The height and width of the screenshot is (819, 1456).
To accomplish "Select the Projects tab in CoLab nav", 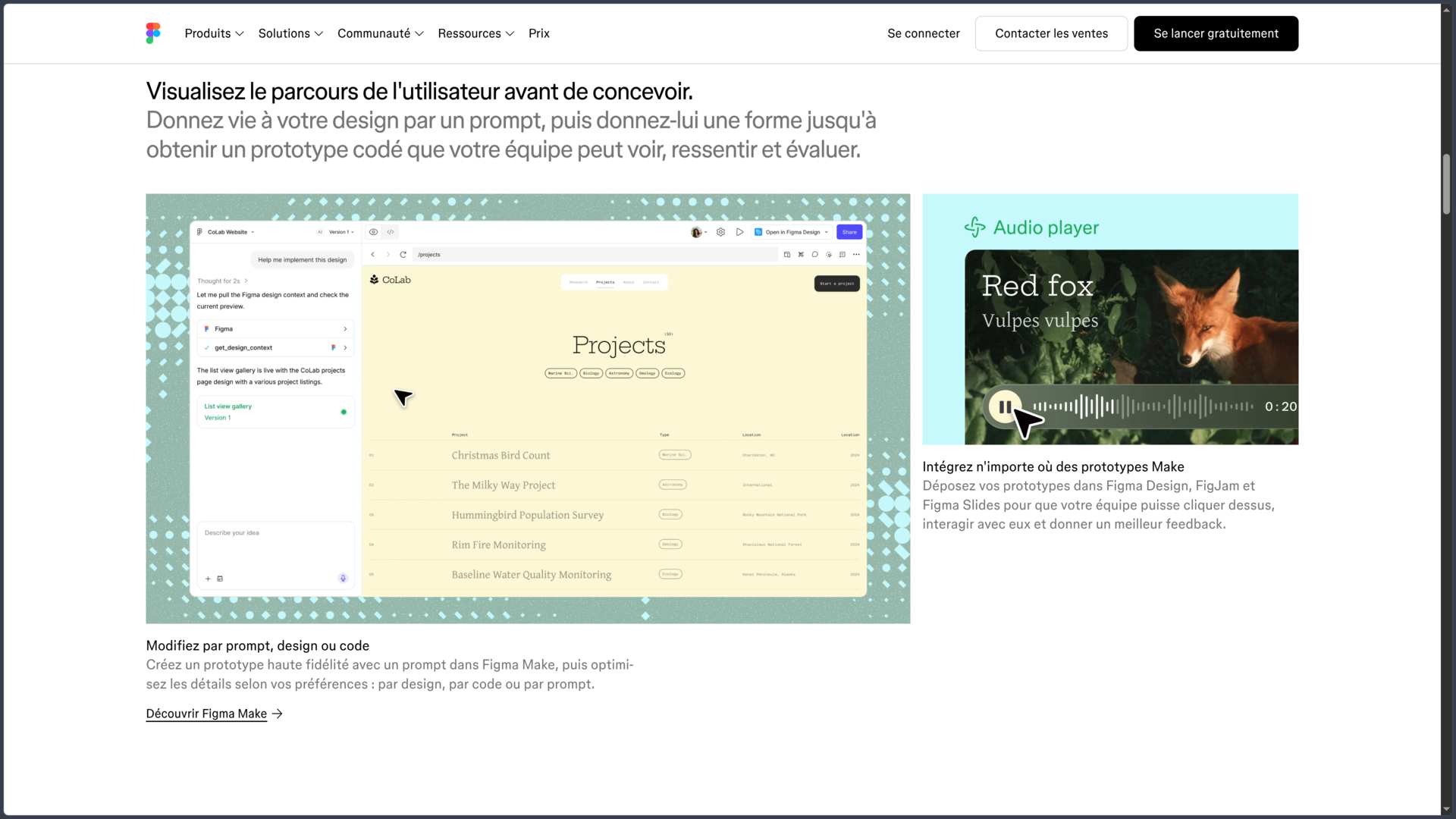I will pos(605,282).
